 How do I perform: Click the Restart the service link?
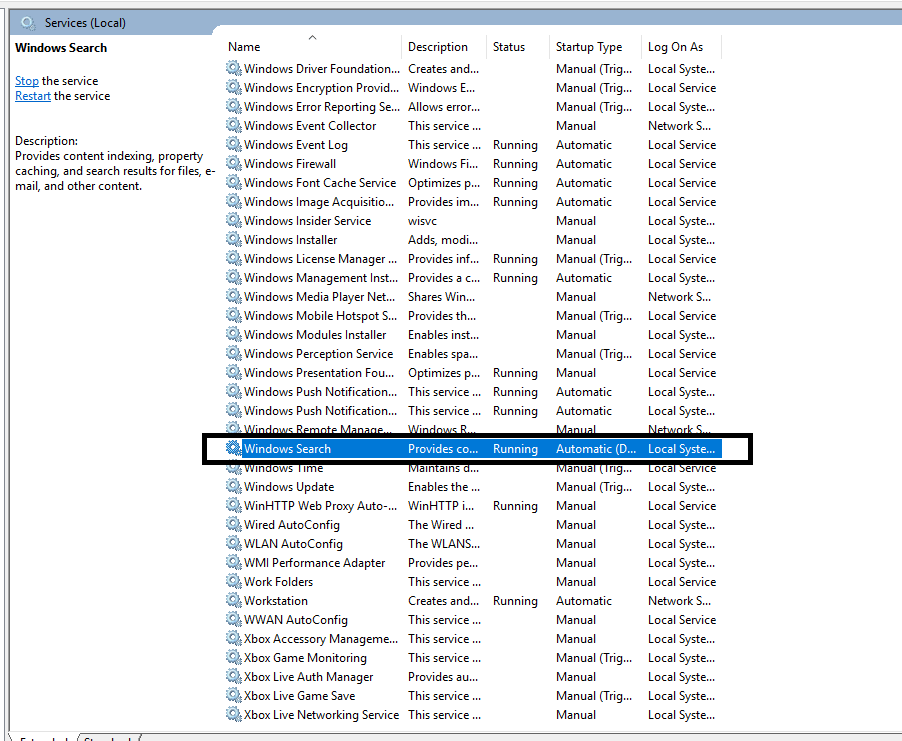(33, 96)
